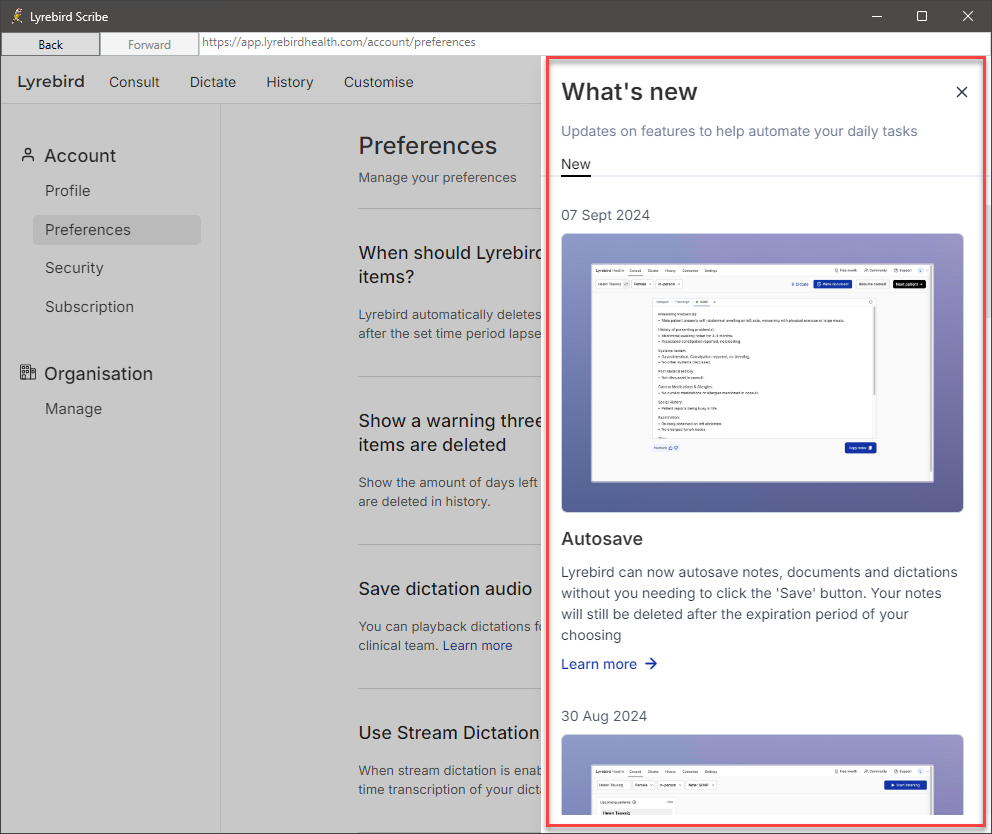This screenshot has width=992, height=834.
Task: Click the 'Account' section heading
Action: (x=80, y=156)
